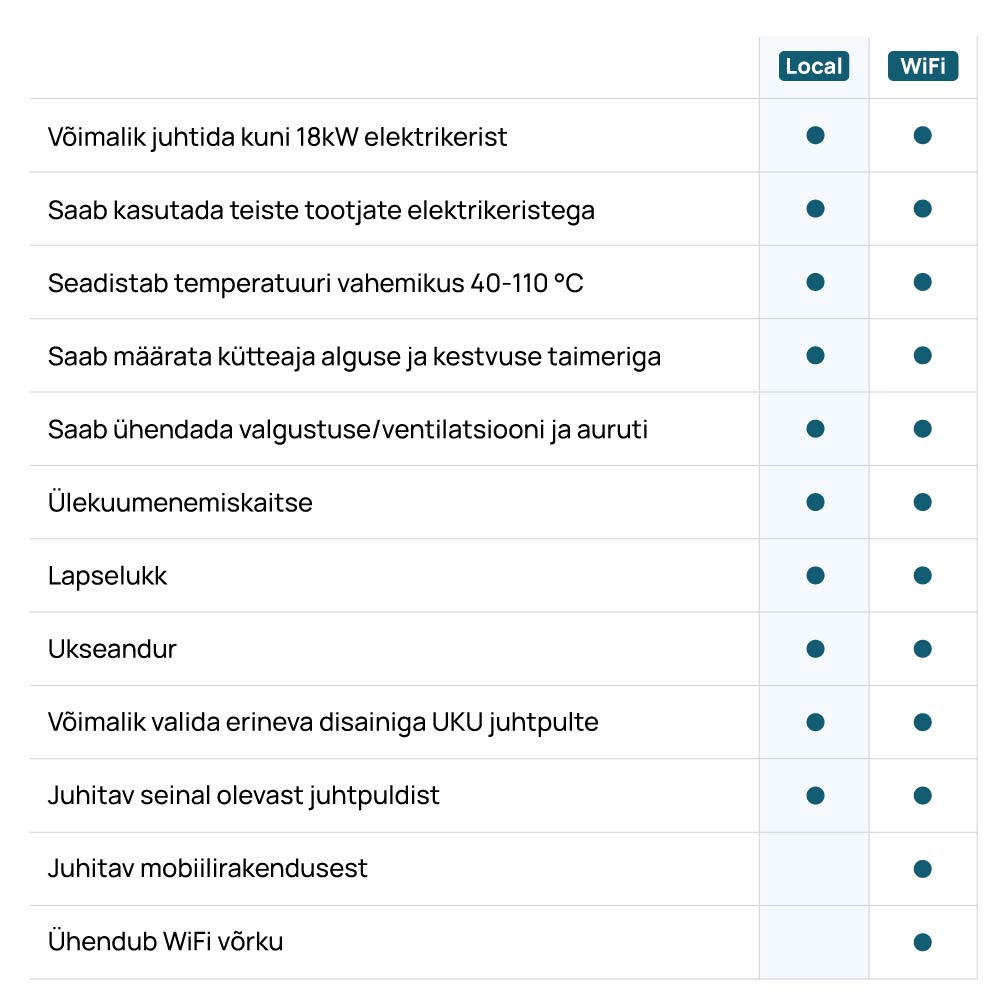Click Local dot for Ukseandur row
The width and height of the screenshot is (1000, 1000).
[815, 649]
